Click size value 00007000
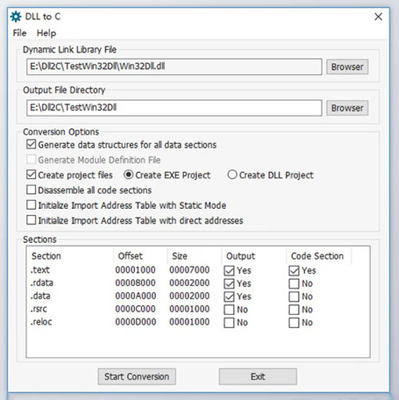399x400 pixels. tap(189, 270)
